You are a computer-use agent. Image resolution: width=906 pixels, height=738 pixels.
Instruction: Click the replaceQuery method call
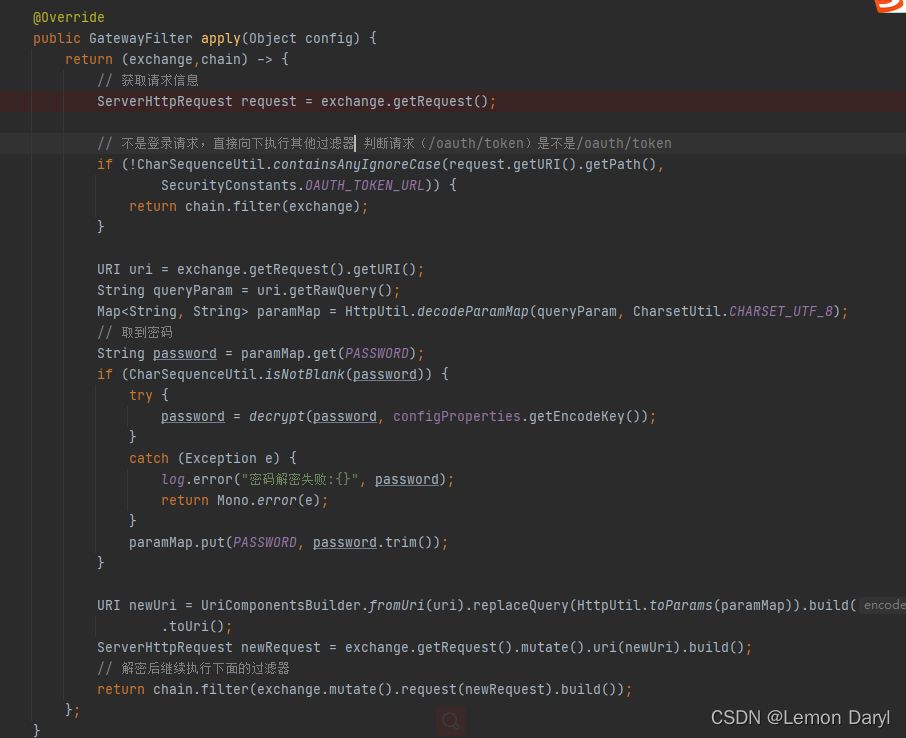pyautogui.click(x=521, y=605)
